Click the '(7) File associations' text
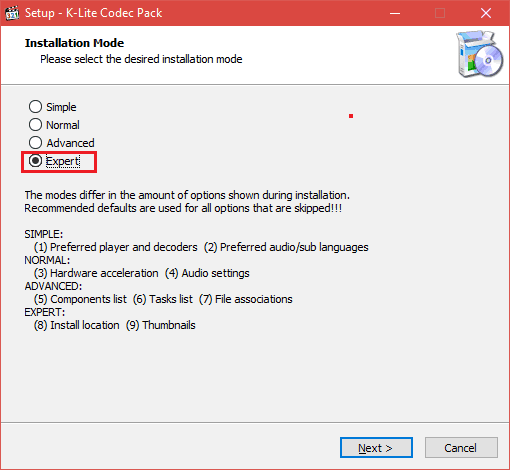The height and width of the screenshot is (470, 510). click(x=246, y=299)
